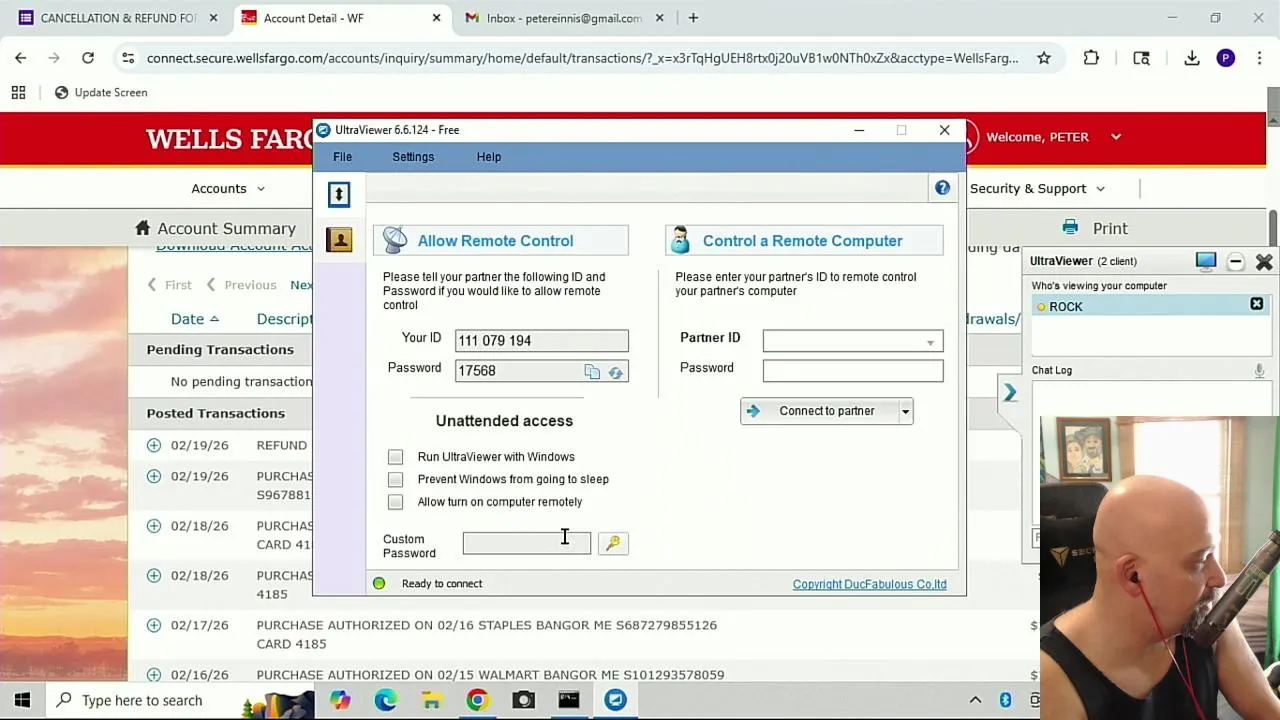Collapse the UltraViewer chat panel with the blue arrow
Screen dimensions: 1280x720
[1010, 393]
